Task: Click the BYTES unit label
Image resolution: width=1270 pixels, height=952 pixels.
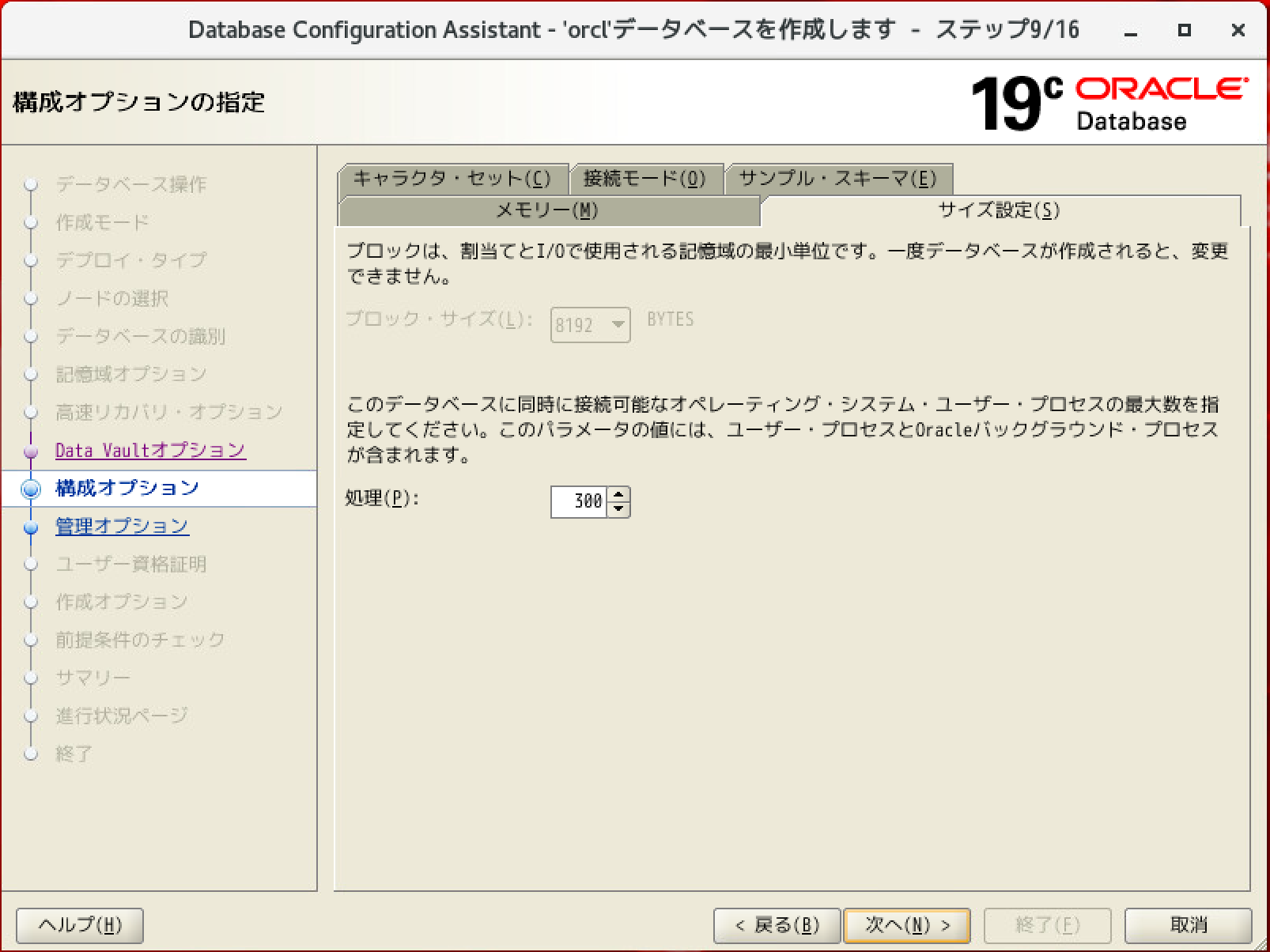Action: 670,319
